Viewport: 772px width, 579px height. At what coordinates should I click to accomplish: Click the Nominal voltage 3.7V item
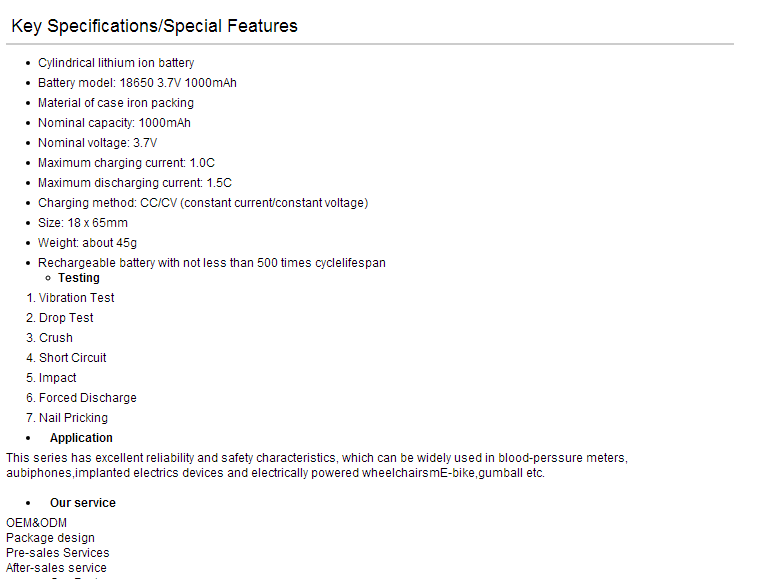click(x=97, y=143)
